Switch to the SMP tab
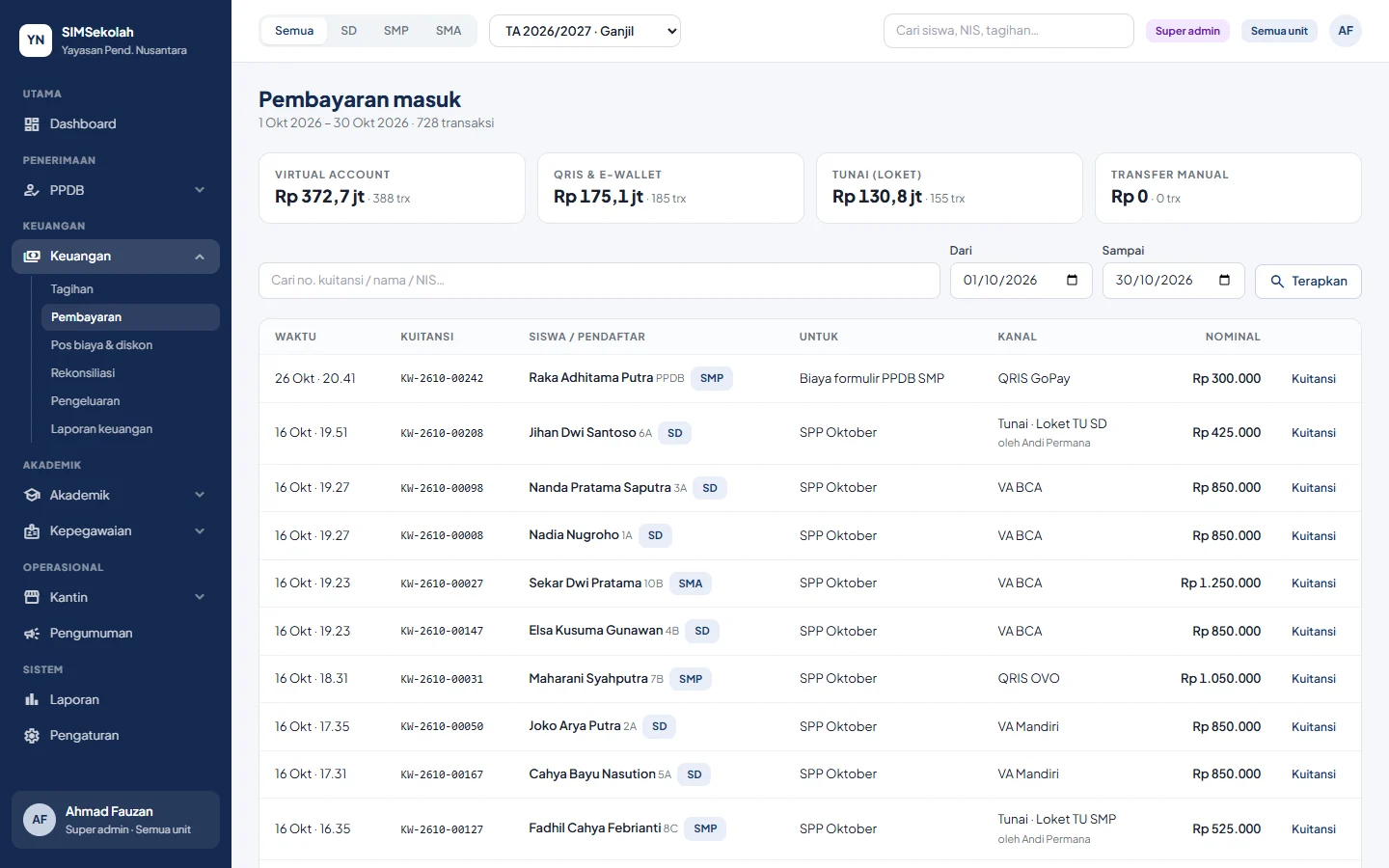 point(396,31)
